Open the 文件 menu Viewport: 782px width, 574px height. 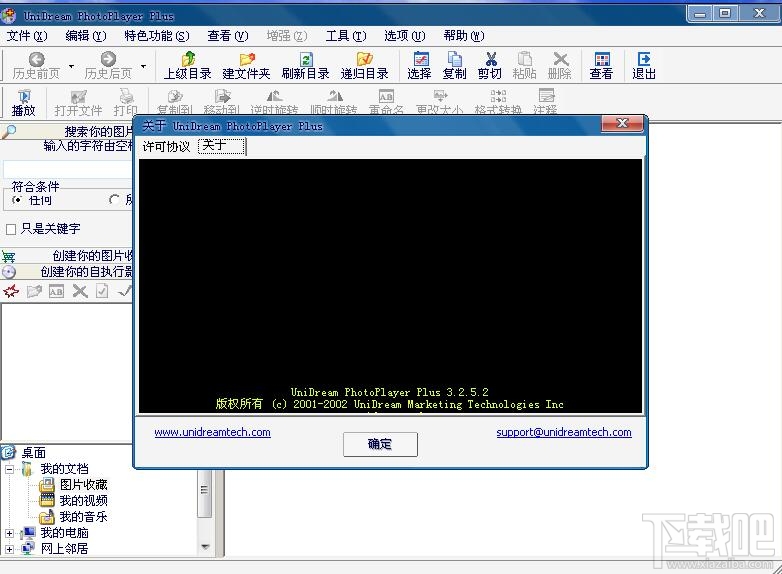click(27, 36)
